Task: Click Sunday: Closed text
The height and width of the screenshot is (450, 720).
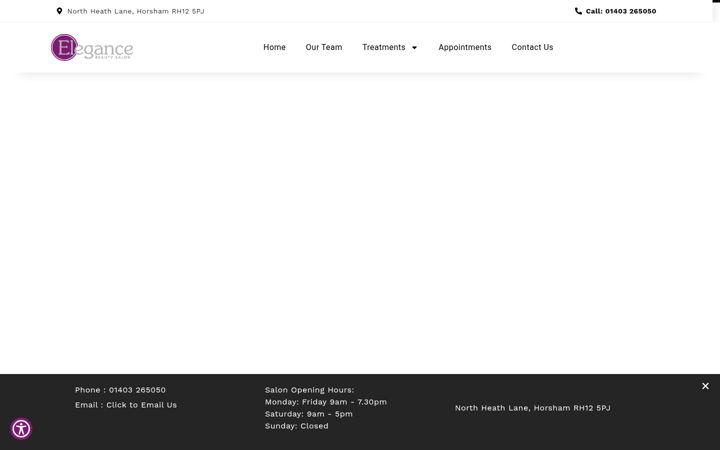Action: coord(297,426)
